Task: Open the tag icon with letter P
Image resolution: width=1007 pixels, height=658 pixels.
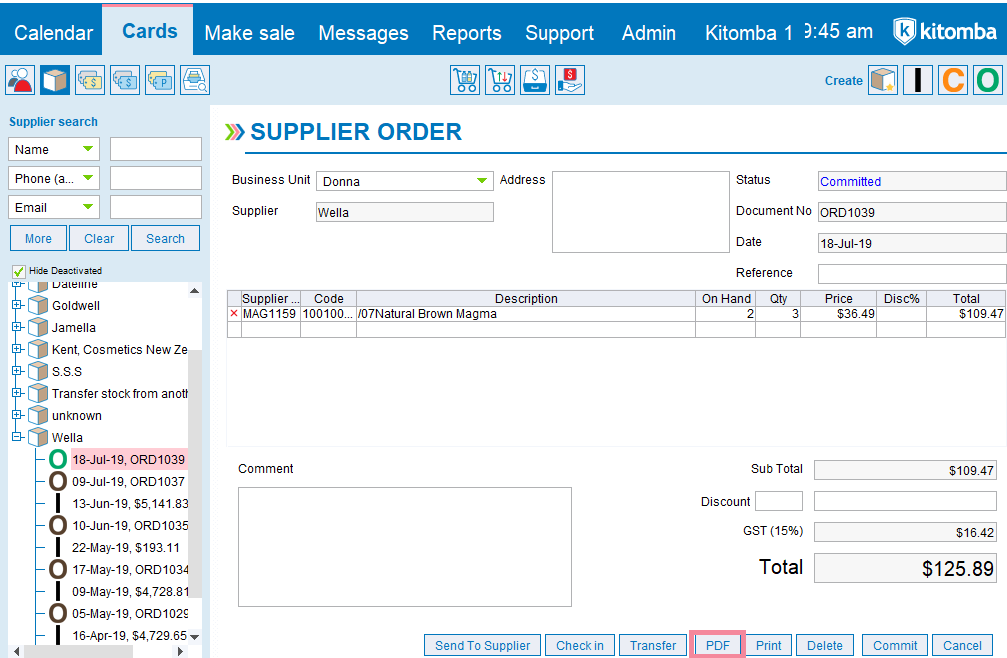Action: (x=160, y=80)
